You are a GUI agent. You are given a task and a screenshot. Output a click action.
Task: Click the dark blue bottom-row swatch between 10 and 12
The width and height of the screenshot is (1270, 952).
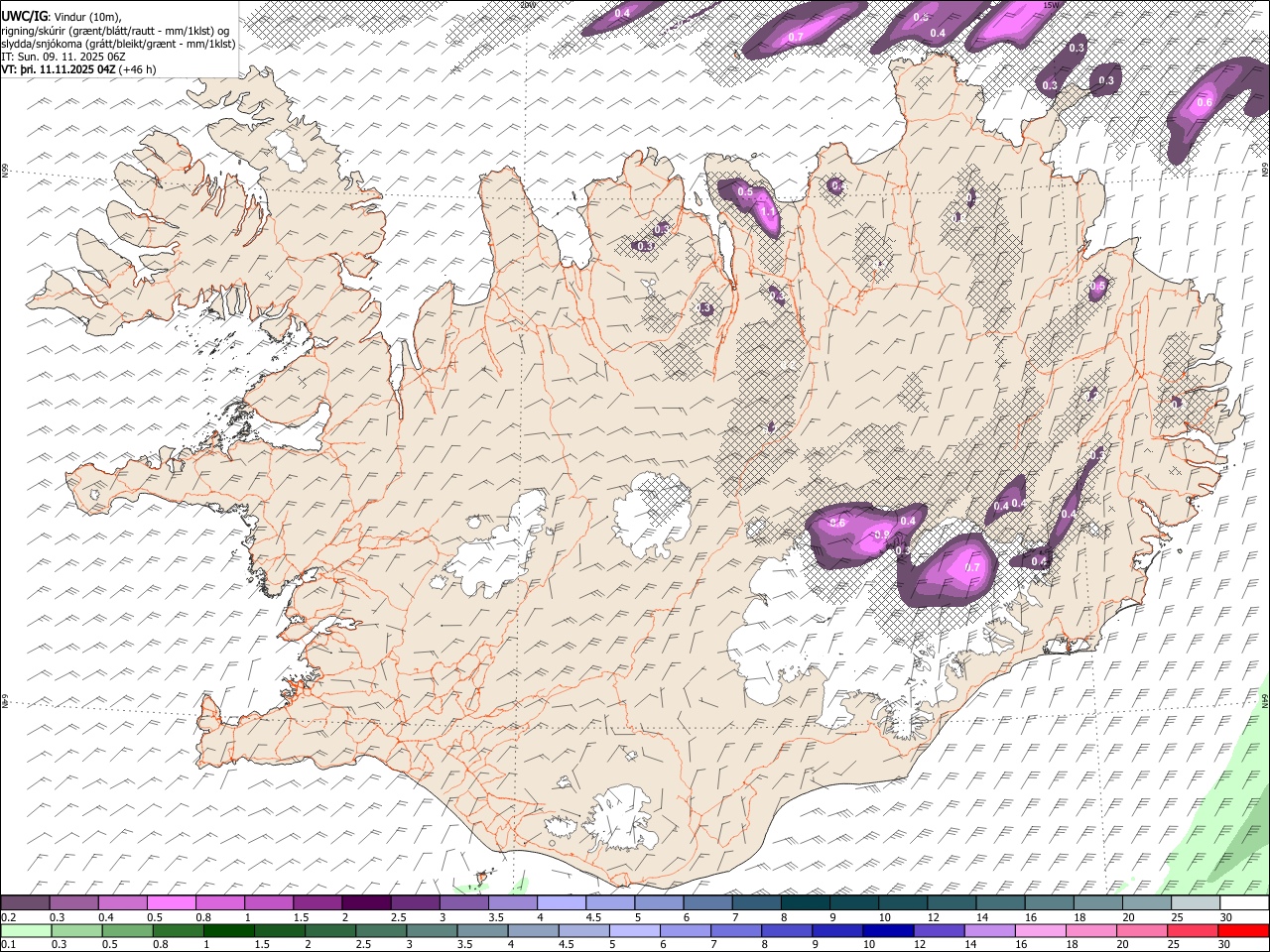click(x=888, y=930)
